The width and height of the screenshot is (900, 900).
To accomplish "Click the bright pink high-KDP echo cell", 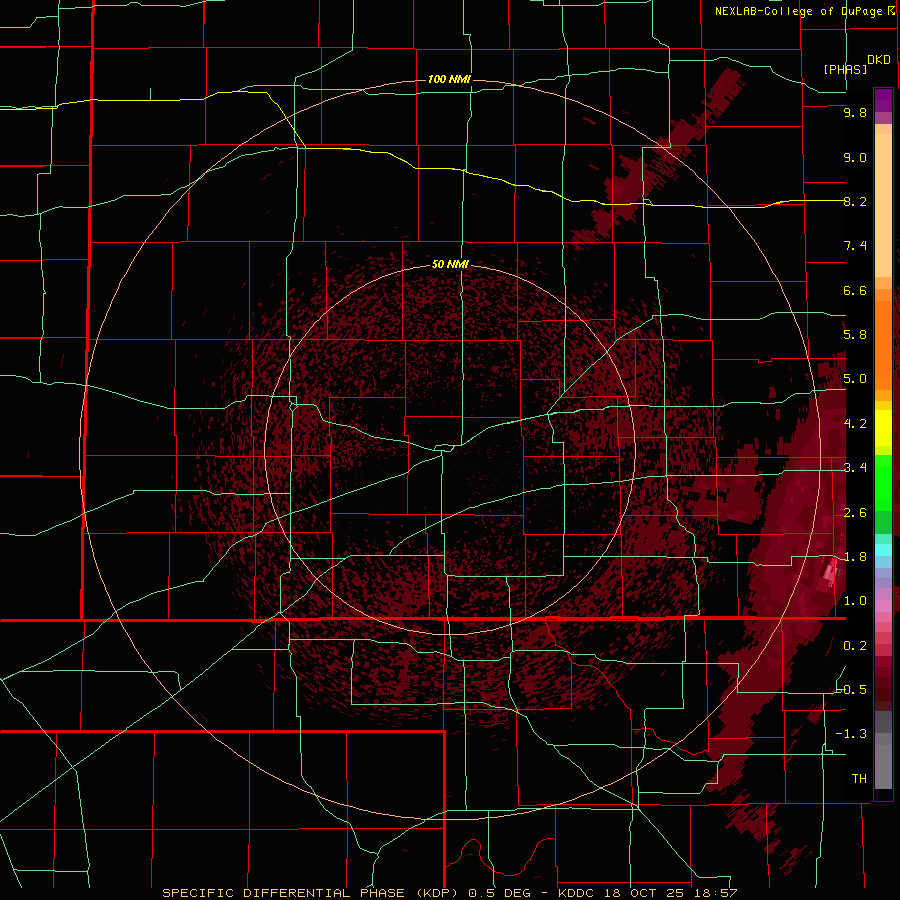I will point(831,573).
